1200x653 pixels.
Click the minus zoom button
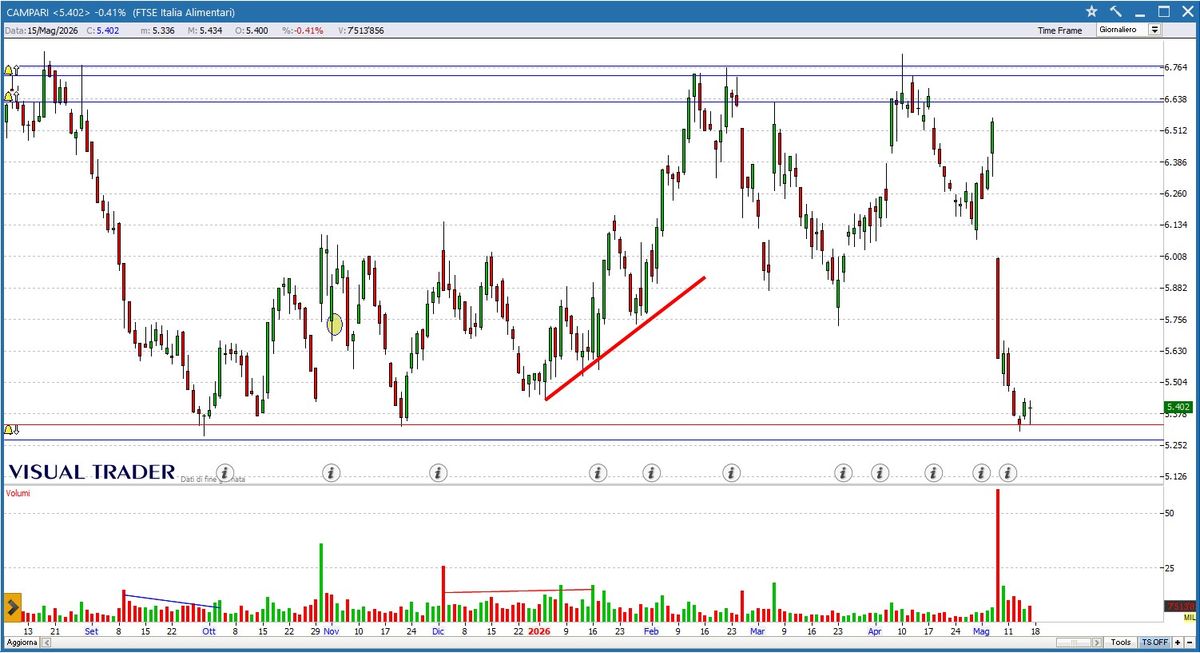tap(1190, 642)
